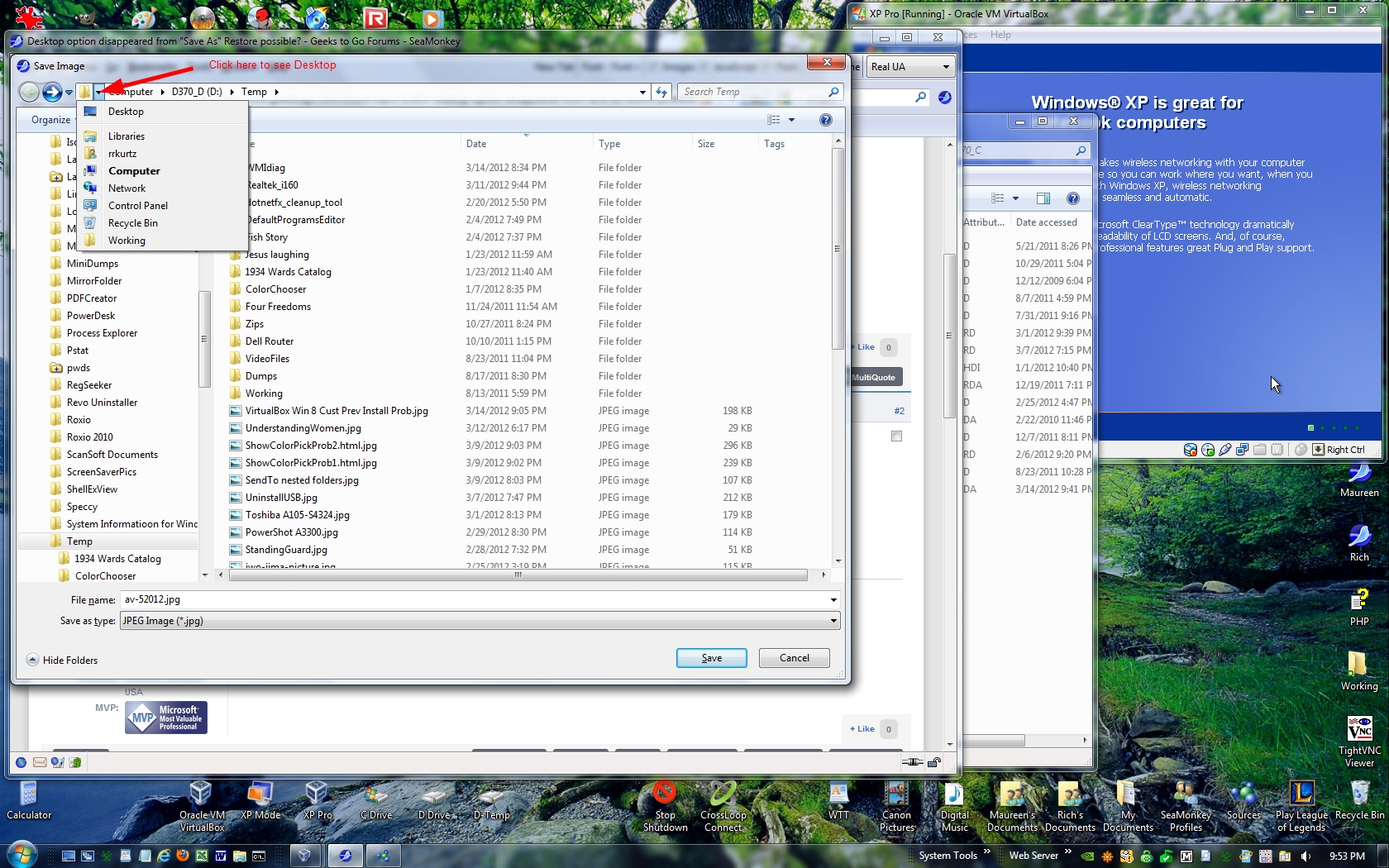Image resolution: width=1389 pixels, height=868 pixels.
Task: Open the Save as type combo box
Action: tap(480, 621)
